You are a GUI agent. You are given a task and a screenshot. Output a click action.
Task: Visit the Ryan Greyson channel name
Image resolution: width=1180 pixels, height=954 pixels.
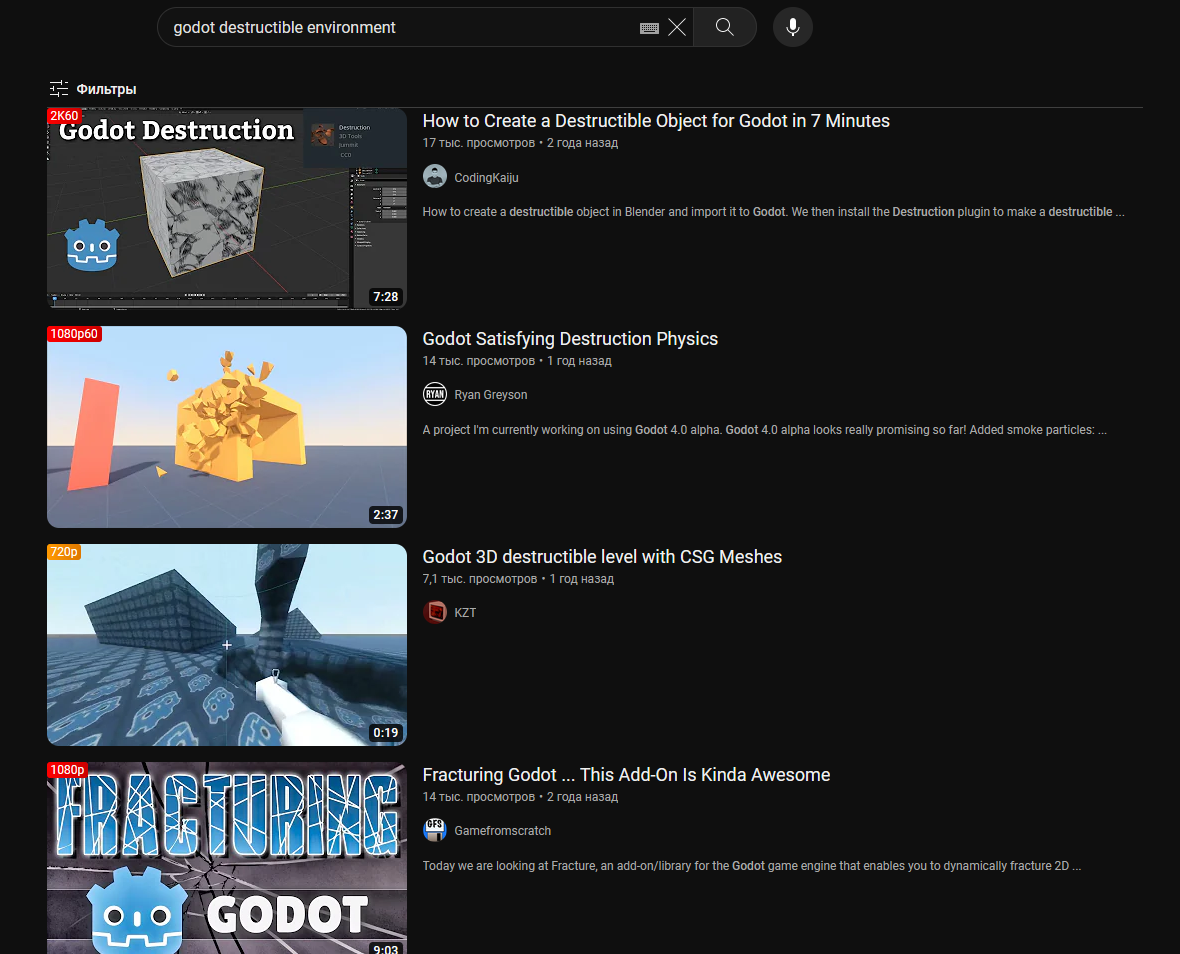[491, 395]
